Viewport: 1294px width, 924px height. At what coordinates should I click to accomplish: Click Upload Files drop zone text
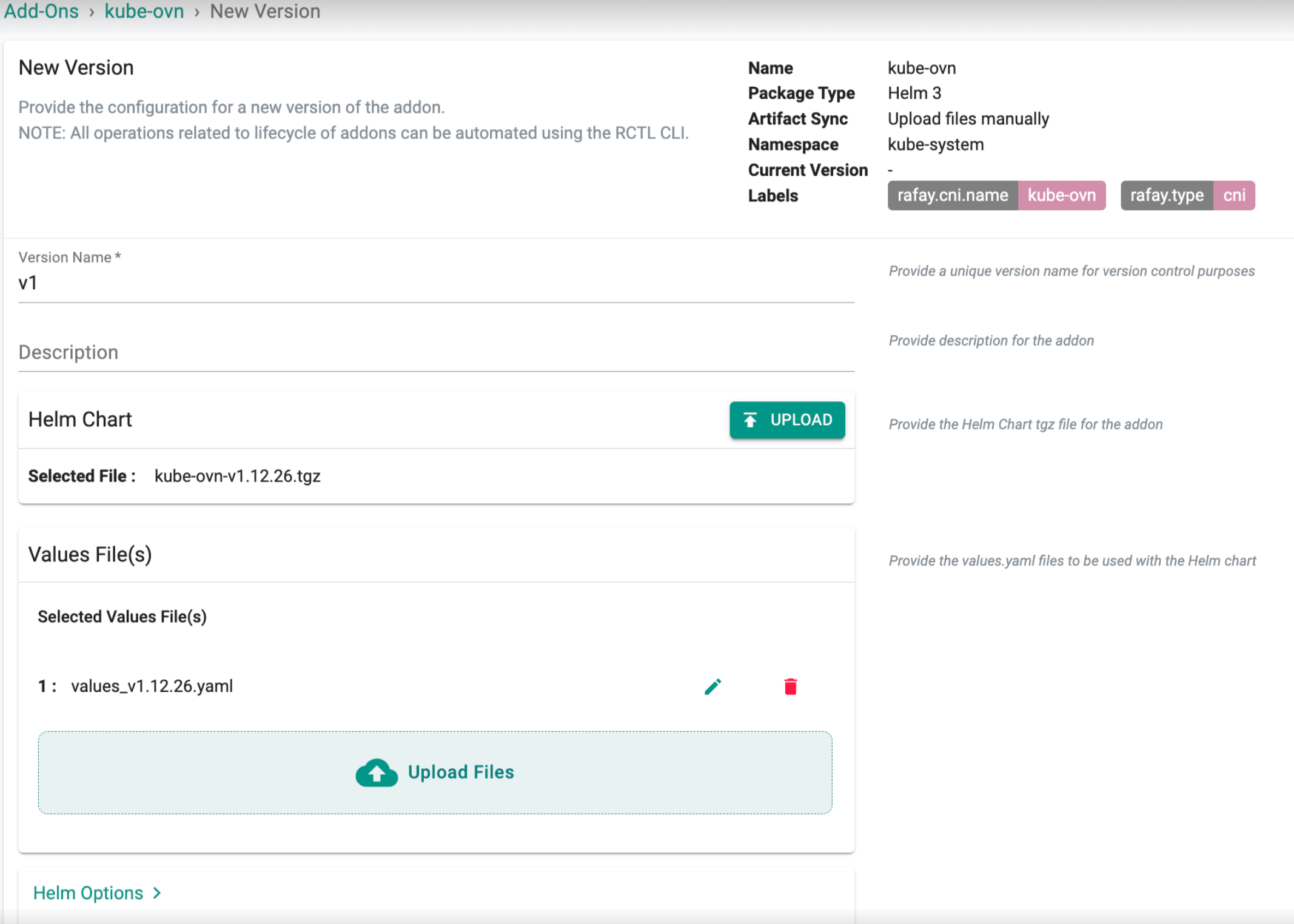(461, 772)
